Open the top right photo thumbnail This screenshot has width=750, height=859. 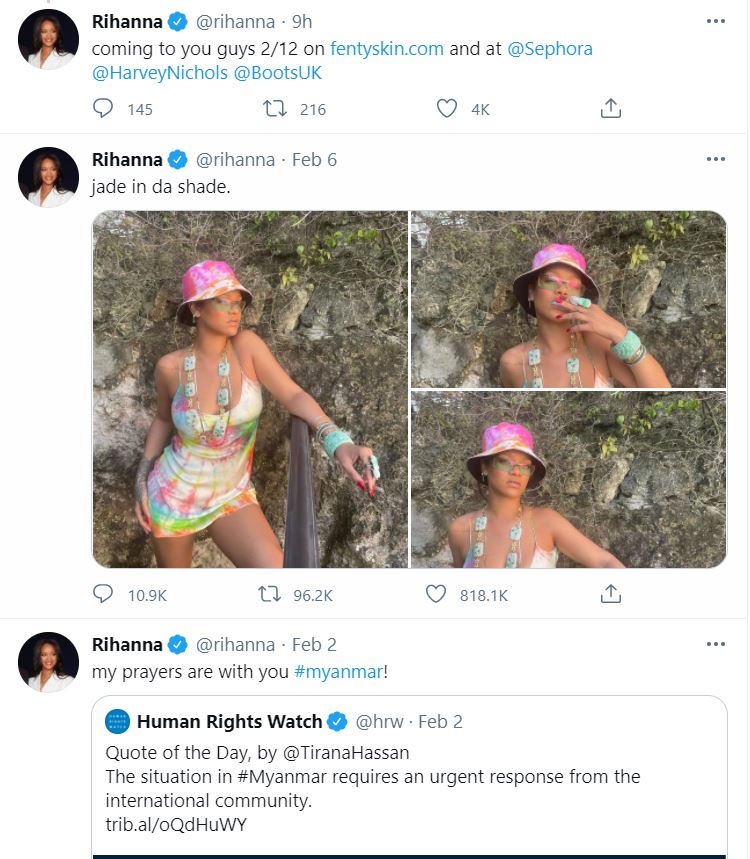(569, 300)
